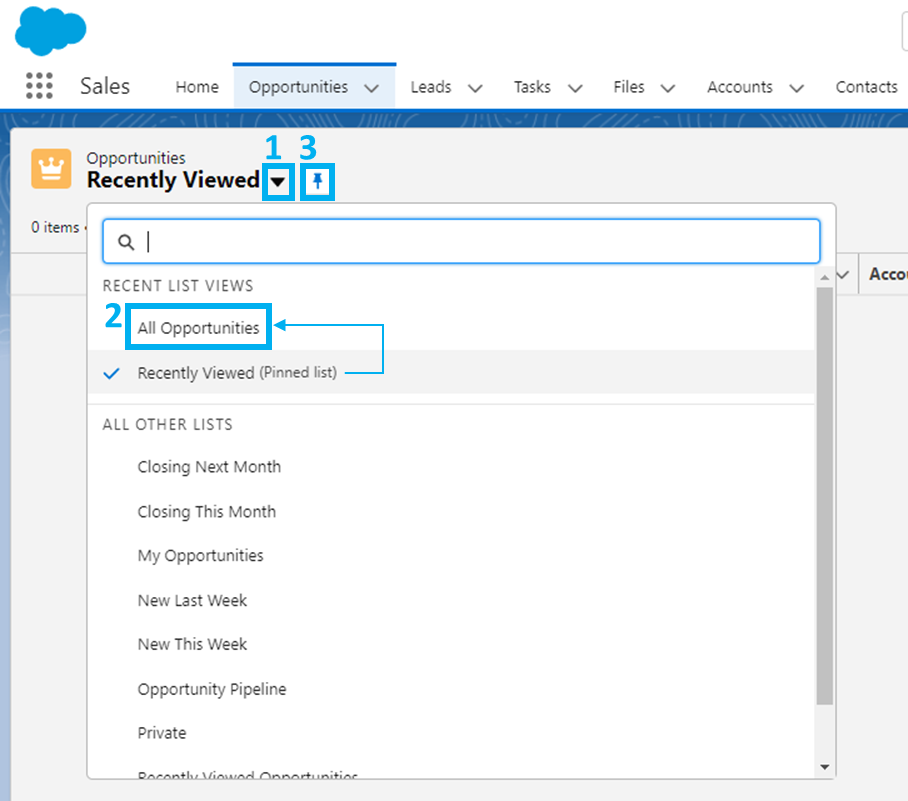
Task: Select Recently Viewed (Pinned list) option
Action: pyautogui.click(x=451, y=372)
